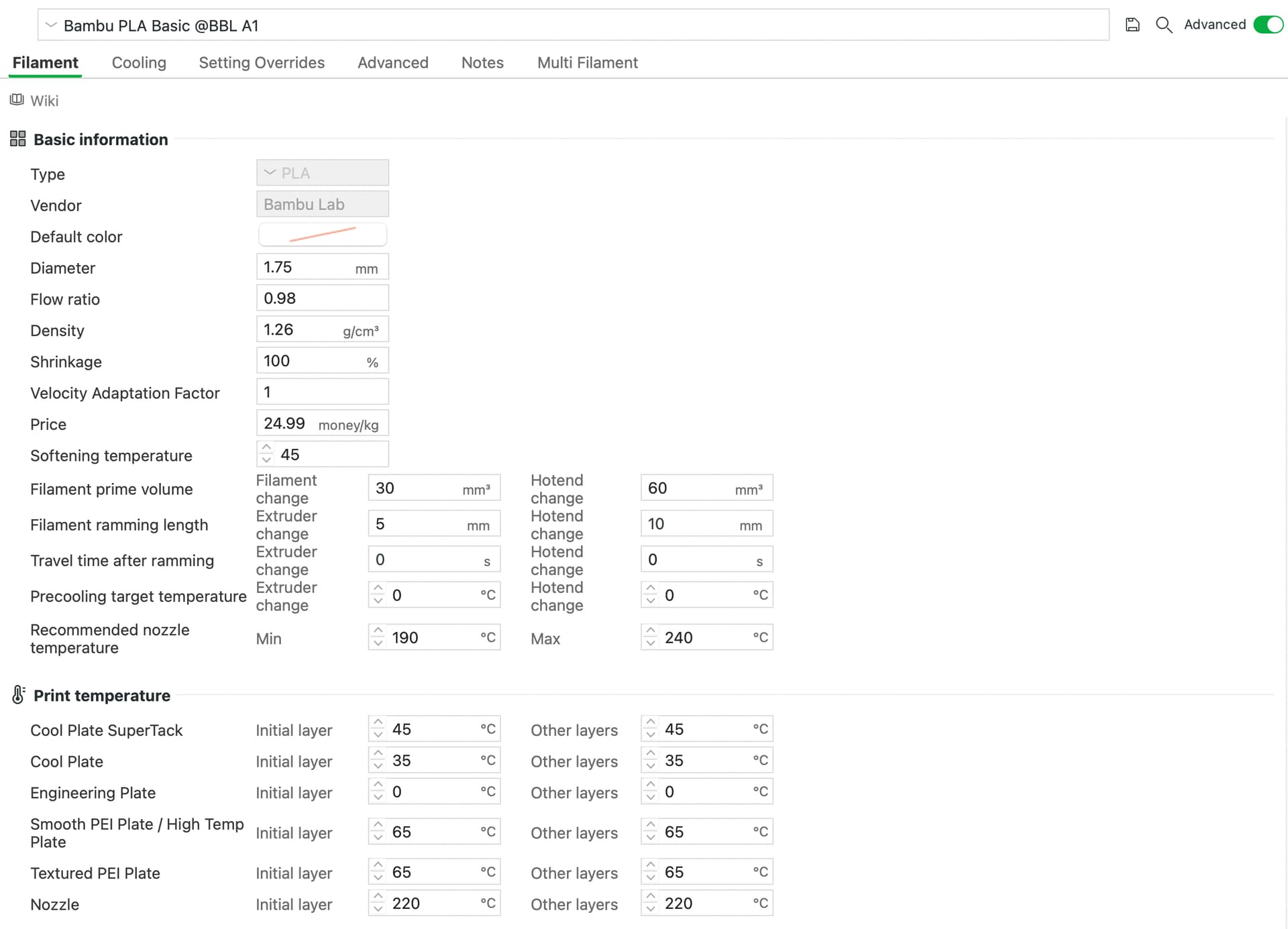Click the Vendor Bambu Lab field
Viewport: 1288px width, 929px height.
(x=323, y=204)
